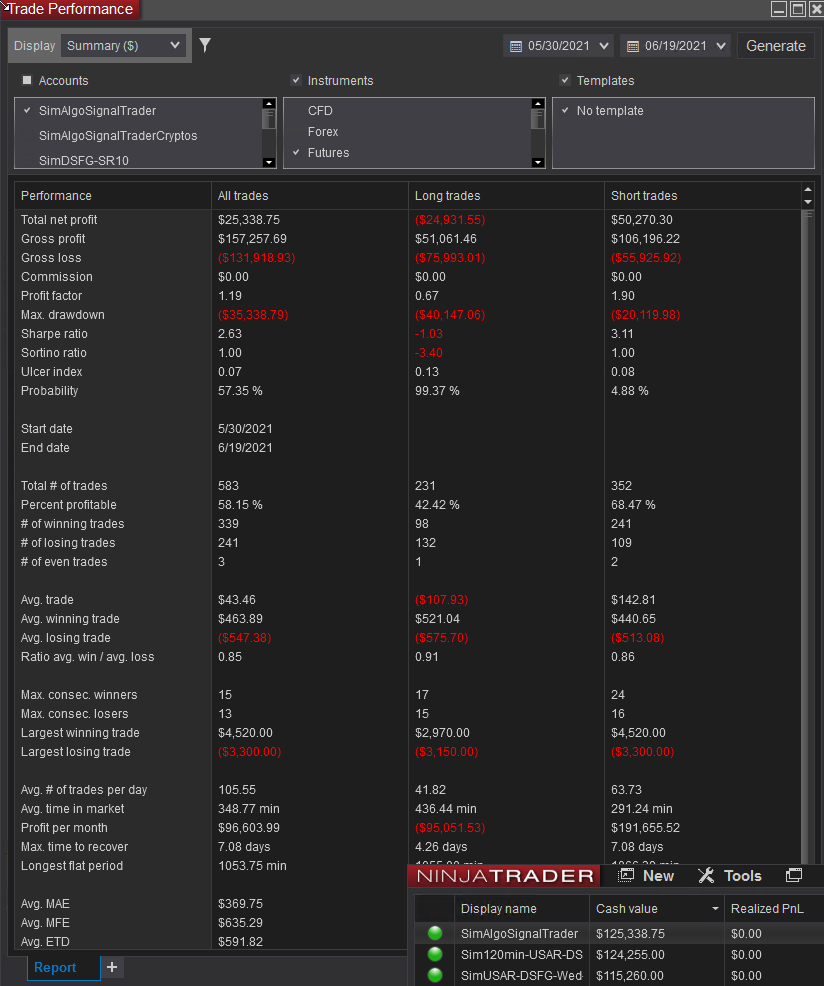Click the All trades column header
The height and width of the screenshot is (986, 824).
click(x=309, y=196)
